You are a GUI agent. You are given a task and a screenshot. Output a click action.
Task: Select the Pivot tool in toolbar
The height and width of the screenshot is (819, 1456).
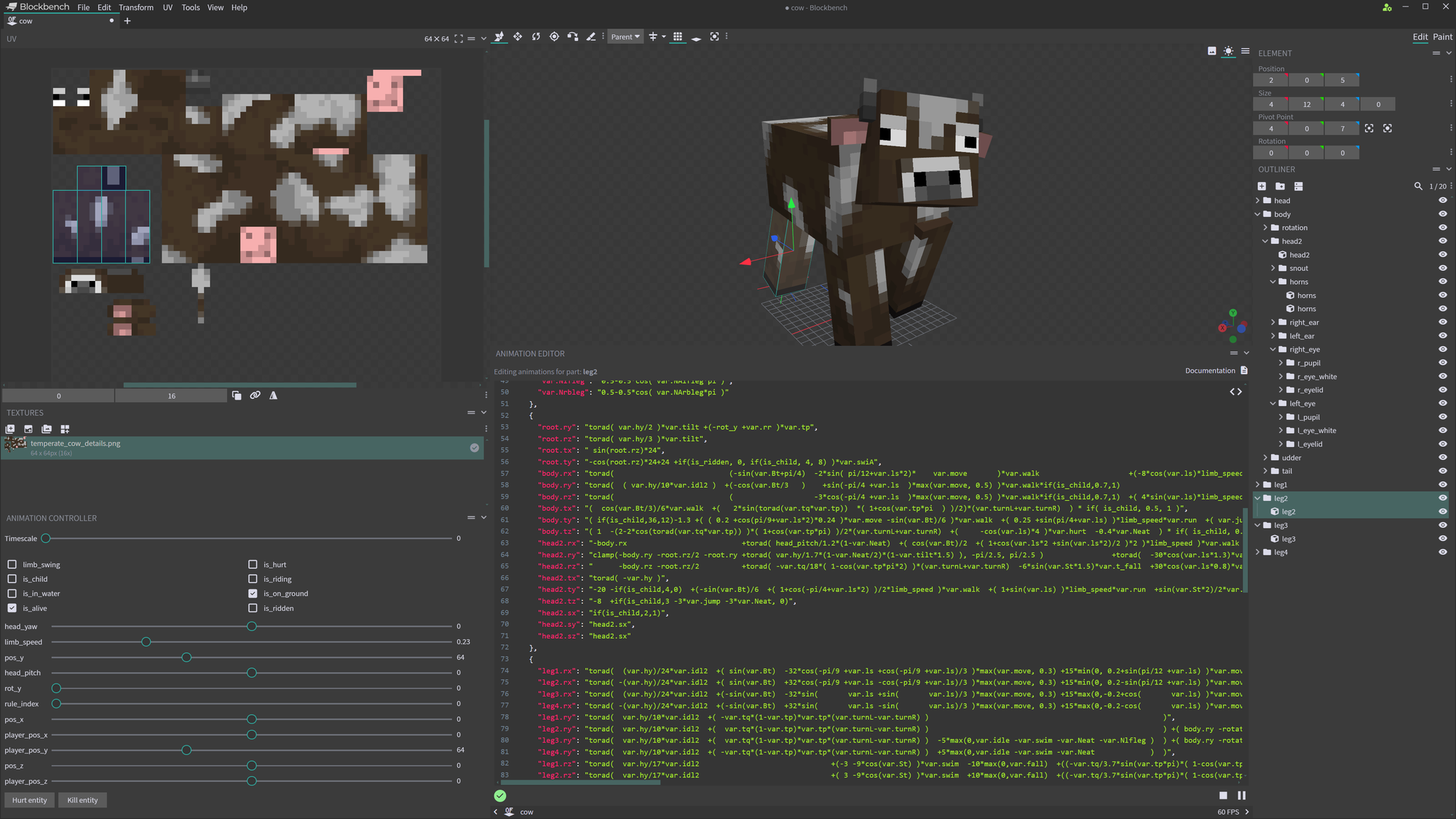(554, 36)
